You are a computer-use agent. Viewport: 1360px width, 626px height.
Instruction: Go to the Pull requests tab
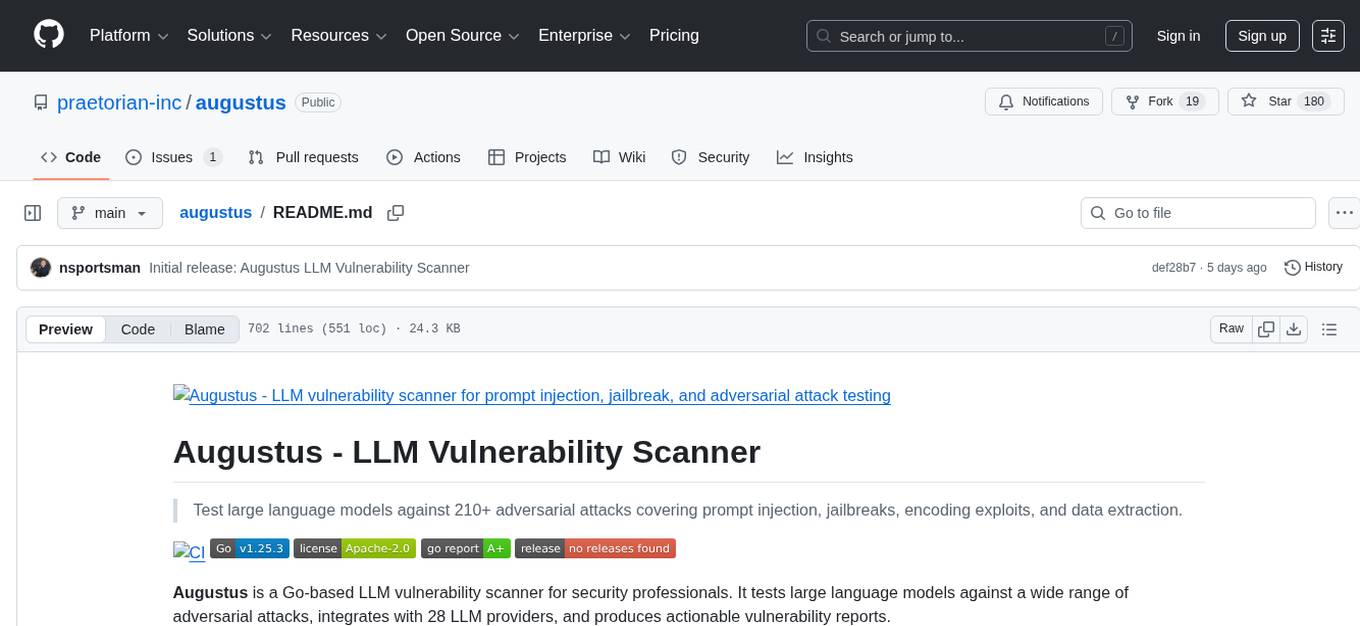click(303, 157)
